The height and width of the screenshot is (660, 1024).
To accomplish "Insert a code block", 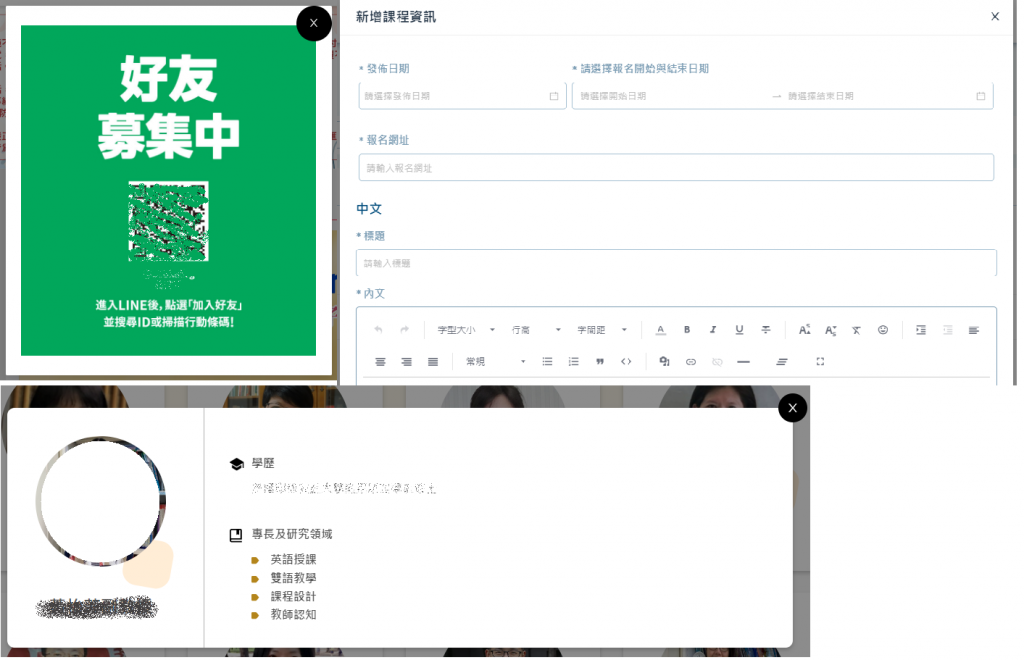I will pos(626,362).
